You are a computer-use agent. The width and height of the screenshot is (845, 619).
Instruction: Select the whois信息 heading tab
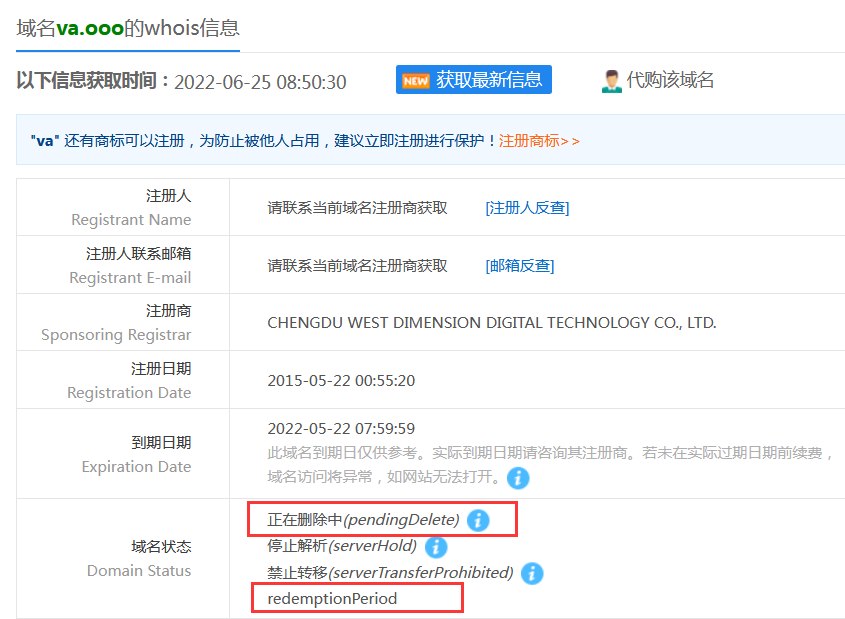click(128, 27)
